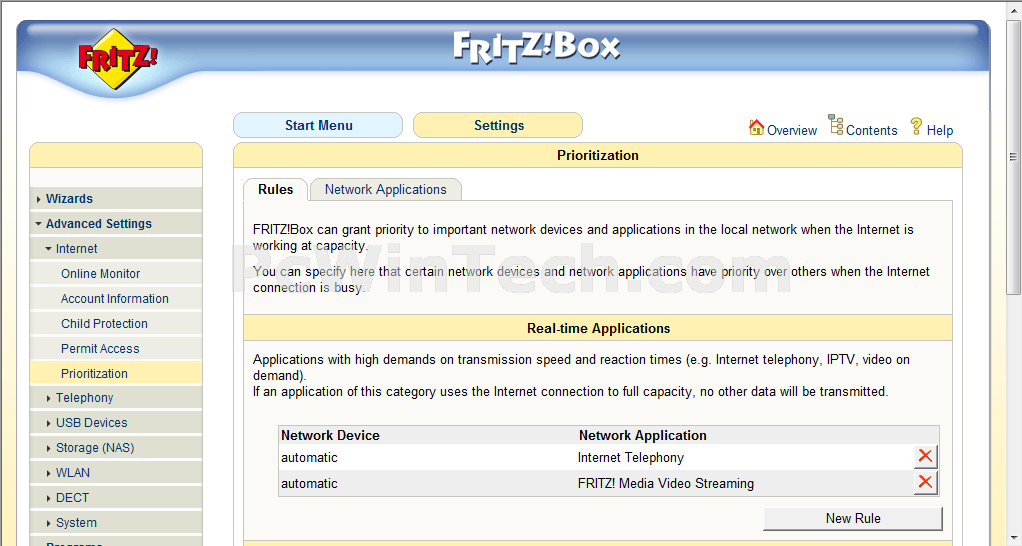Click Telephony menu label
Image resolution: width=1022 pixels, height=546 pixels.
(84, 398)
